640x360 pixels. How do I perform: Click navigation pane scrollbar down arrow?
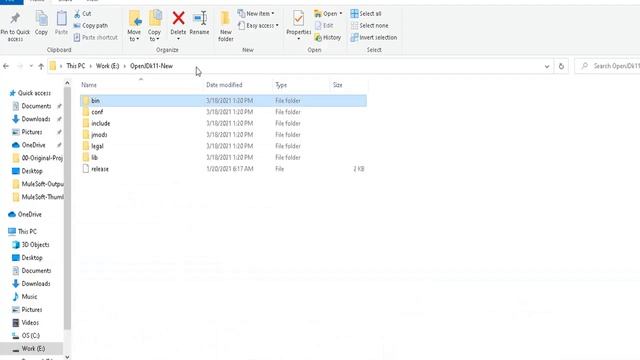click(67, 357)
